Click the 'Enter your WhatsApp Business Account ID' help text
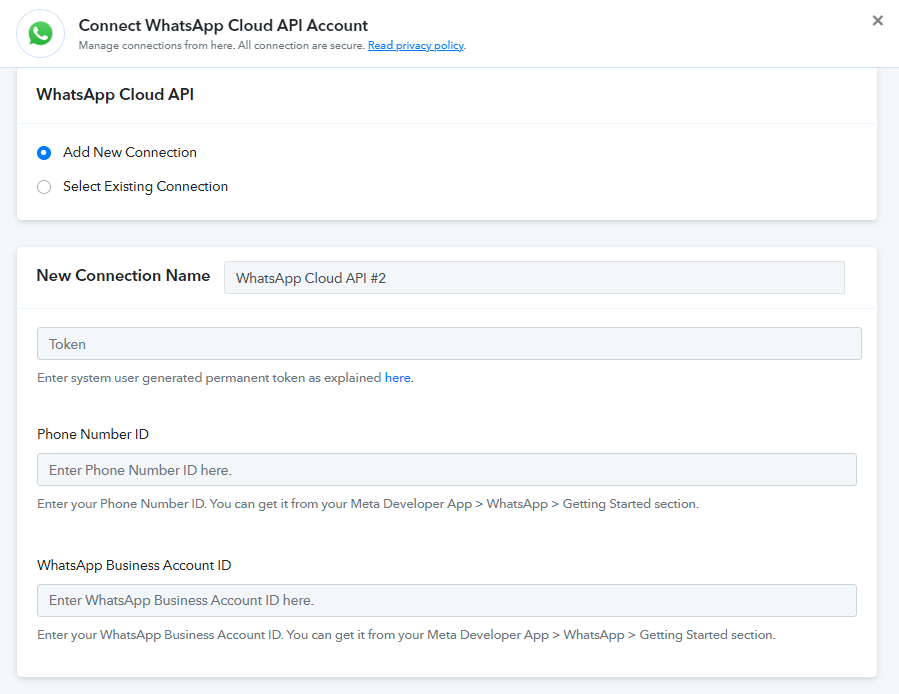Screen dimensions: 899x694 pyautogui.click(x=406, y=635)
